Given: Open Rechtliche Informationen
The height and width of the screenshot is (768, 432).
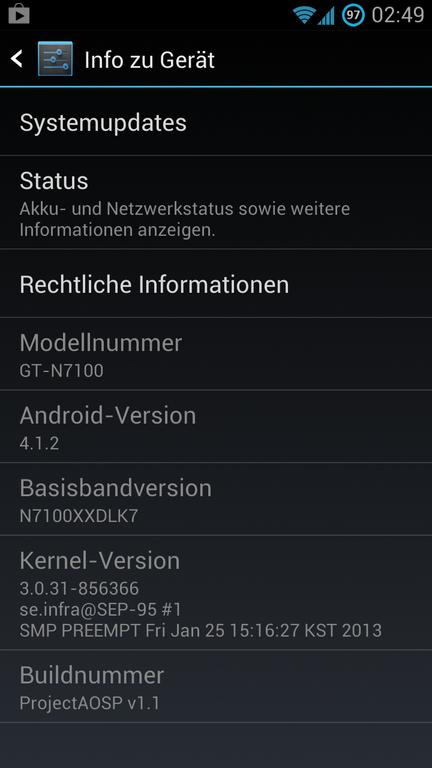Looking at the screenshot, I should click(216, 284).
